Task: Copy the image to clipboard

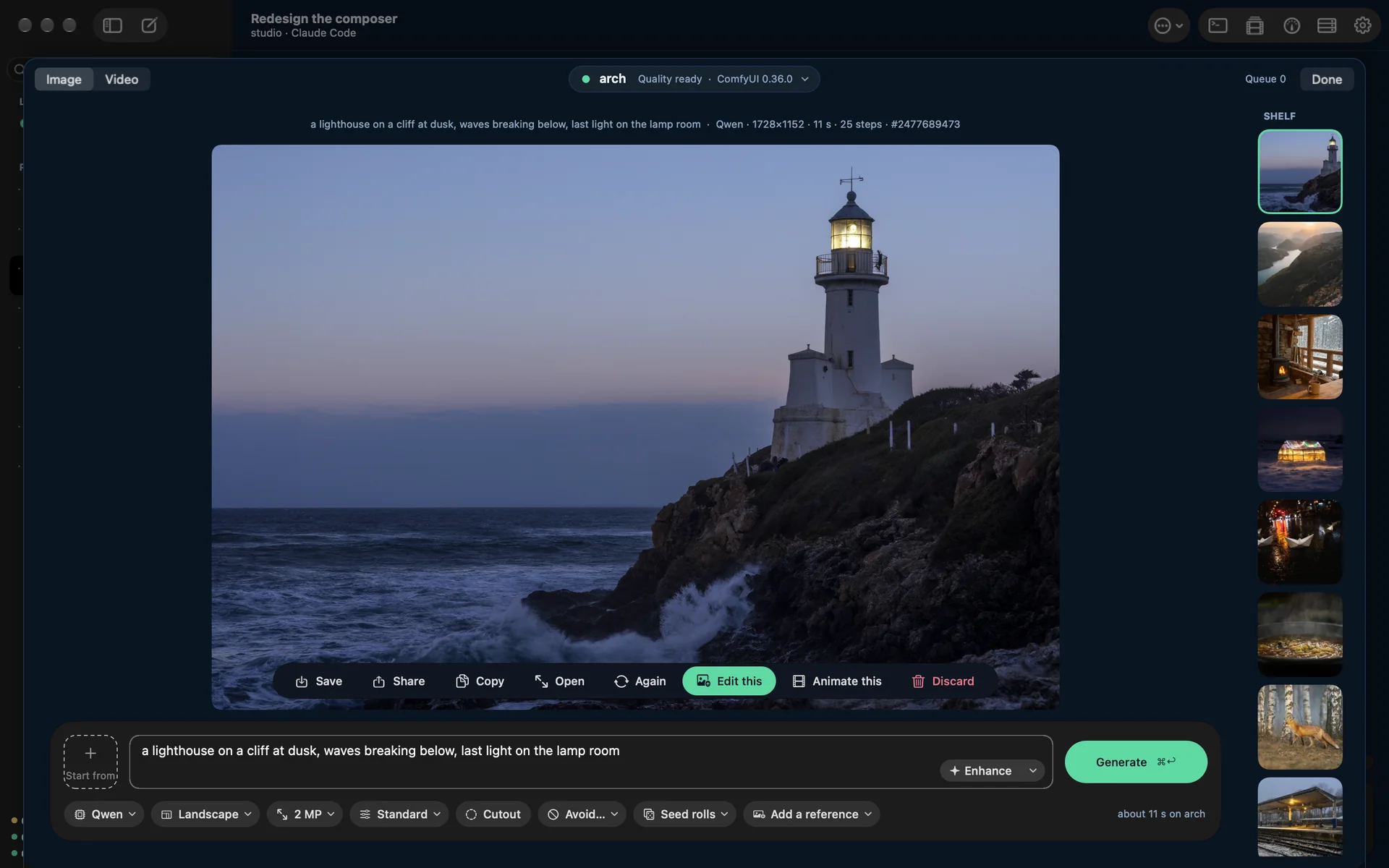Action: click(480, 681)
